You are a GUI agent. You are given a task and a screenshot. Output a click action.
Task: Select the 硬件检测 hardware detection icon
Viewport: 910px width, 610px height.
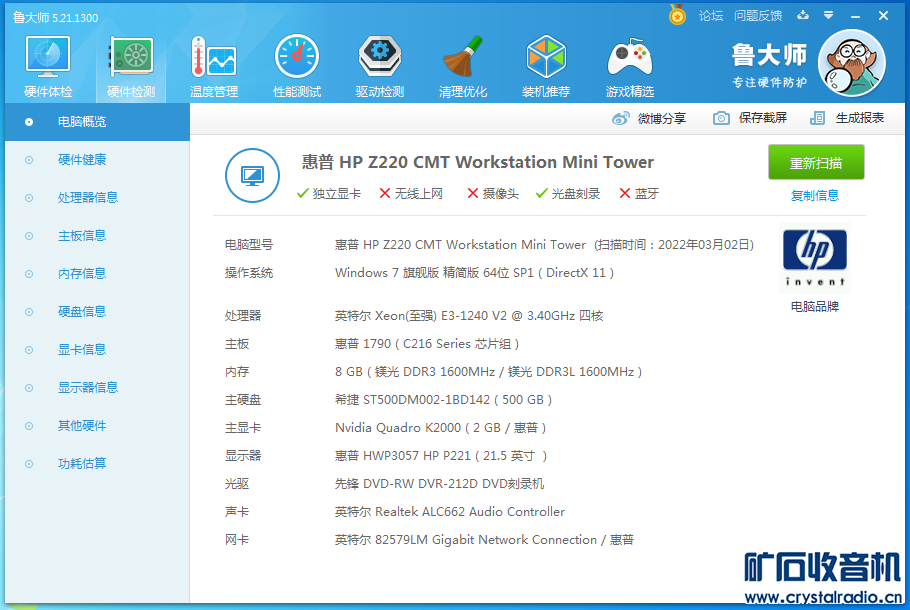(x=131, y=67)
